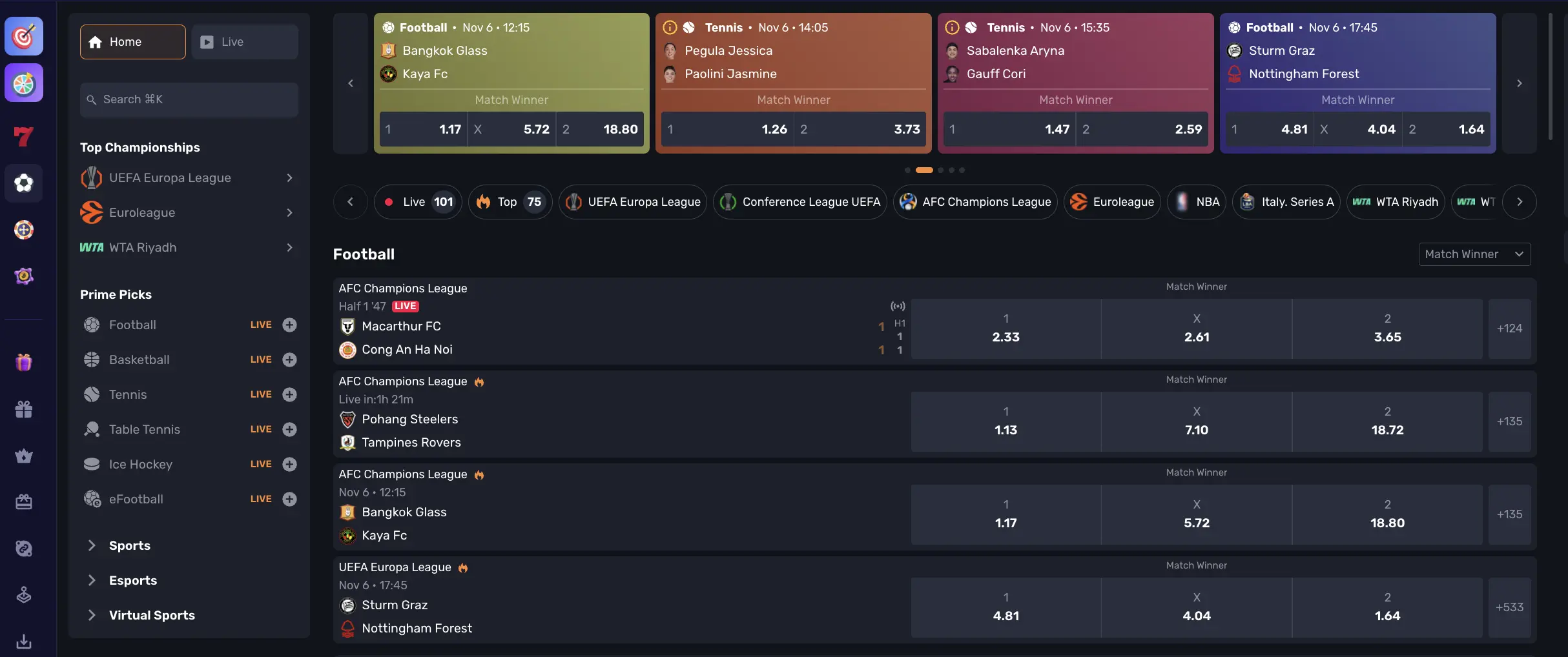Open the purple gear badge icon in rail
This screenshot has width=1568, height=657.
tap(24, 276)
